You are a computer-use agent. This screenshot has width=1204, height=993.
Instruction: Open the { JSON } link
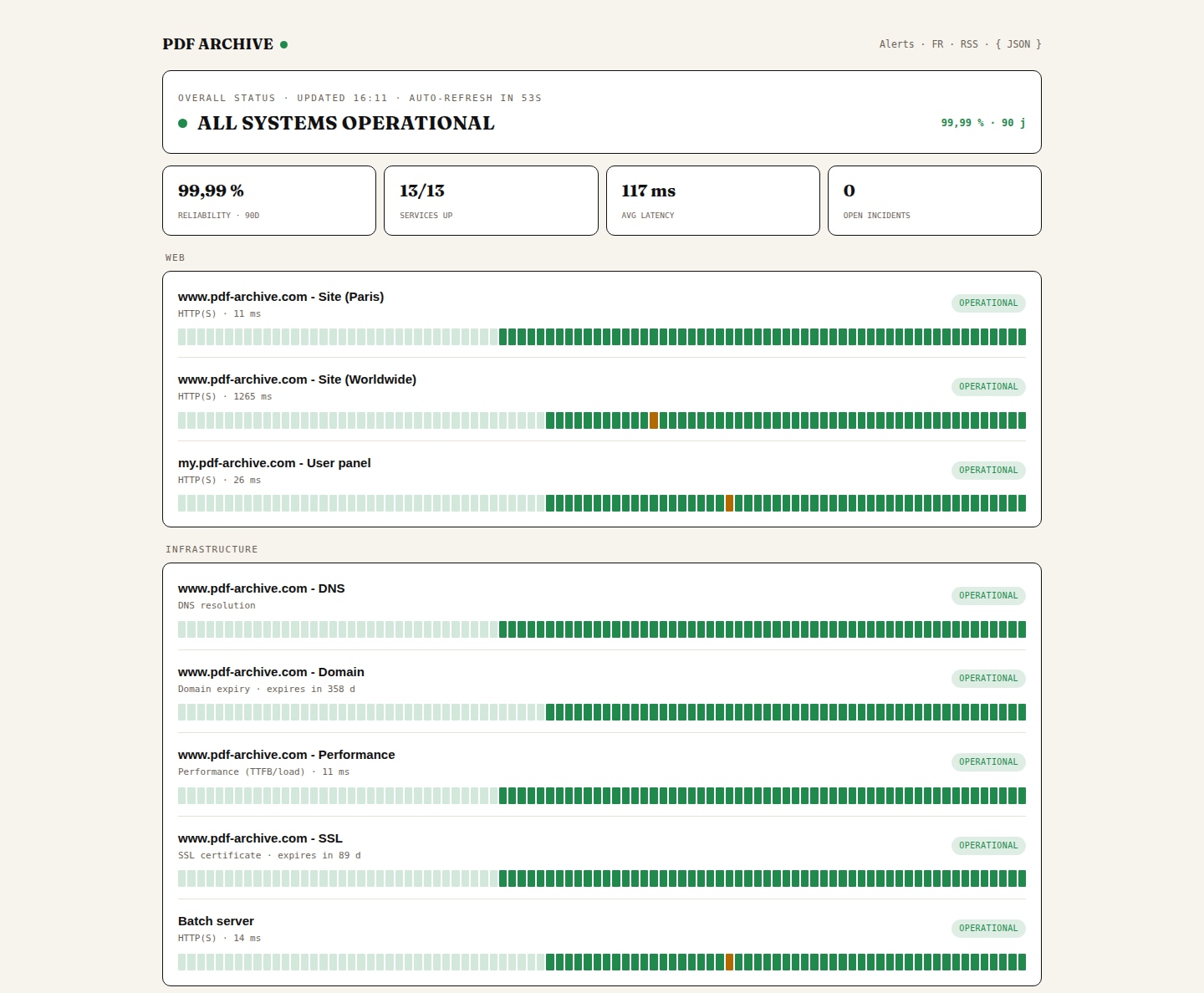coord(1018,44)
